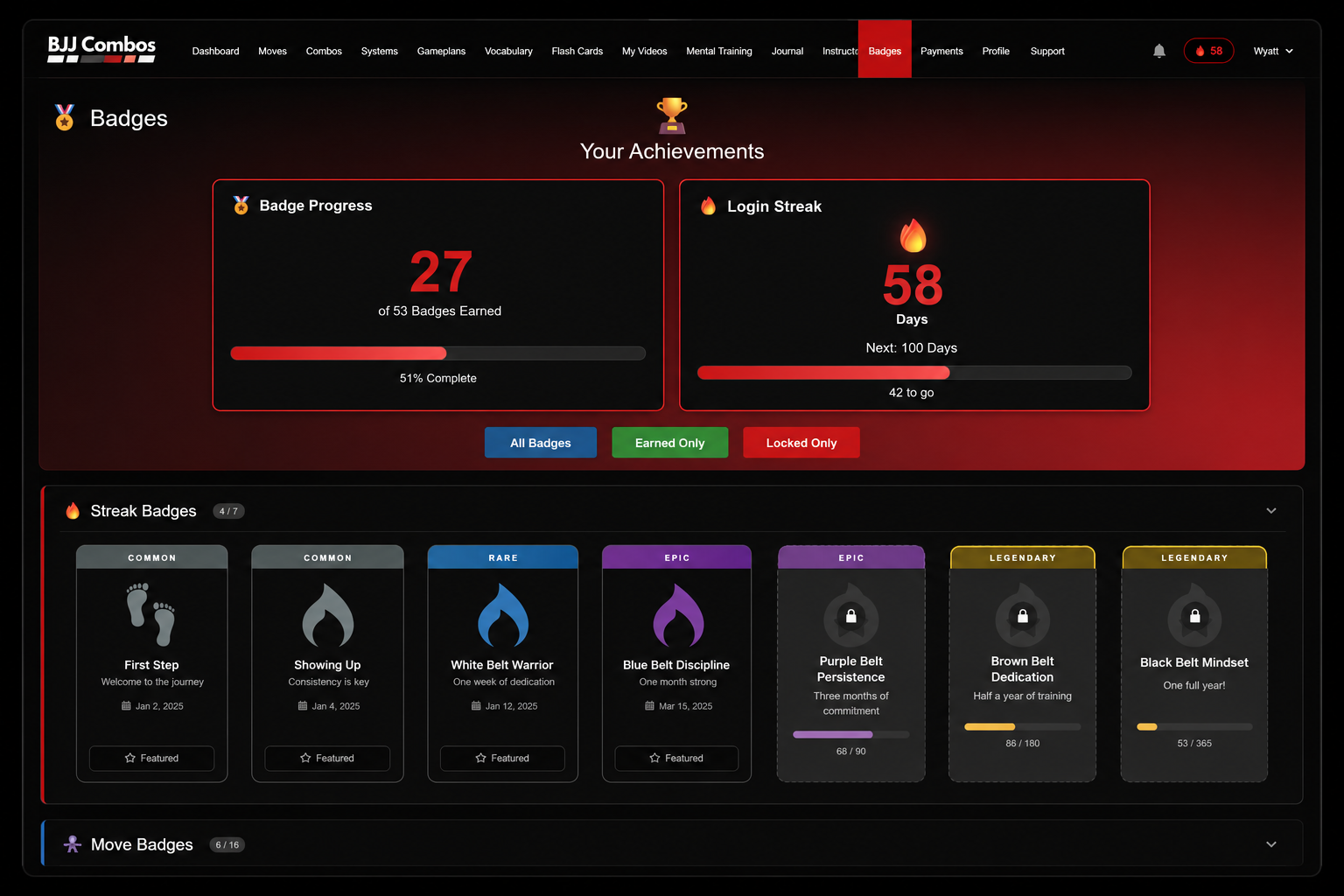
Task: Open the Vocabulary section
Action: [508, 51]
